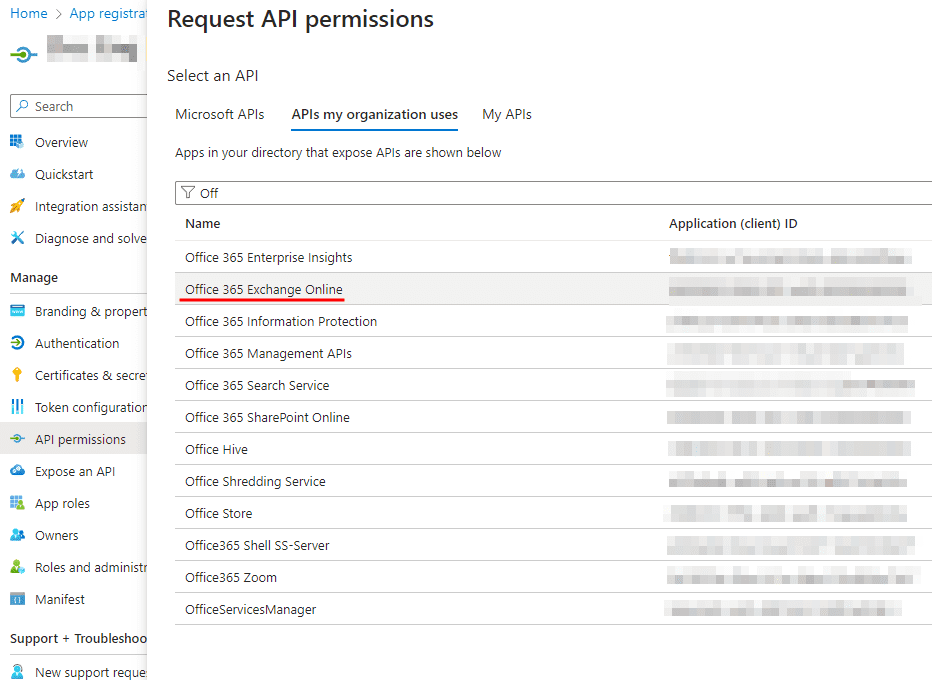Click the Expose an API cloud icon

tap(17, 471)
